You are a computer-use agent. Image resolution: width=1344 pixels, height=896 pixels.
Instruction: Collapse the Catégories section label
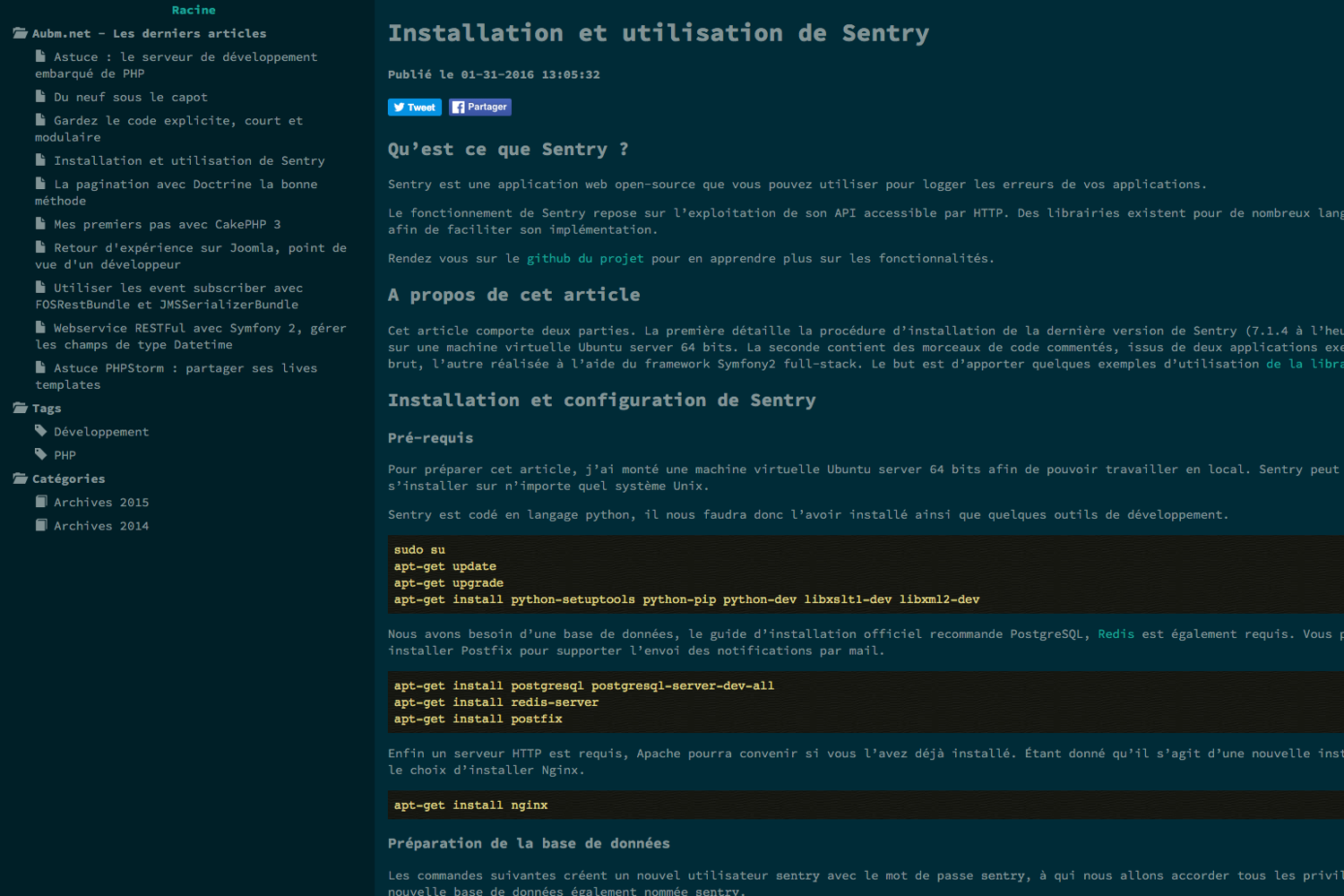click(69, 479)
